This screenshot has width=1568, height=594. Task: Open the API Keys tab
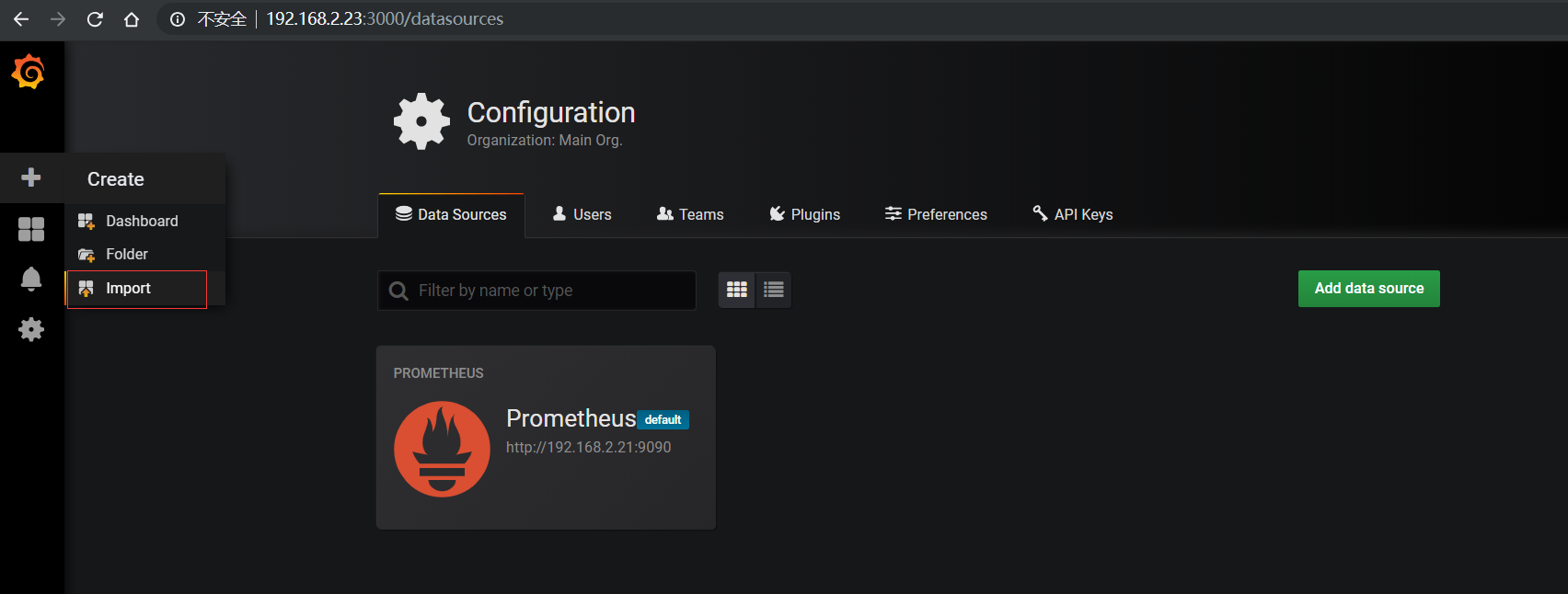(x=1073, y=214)
